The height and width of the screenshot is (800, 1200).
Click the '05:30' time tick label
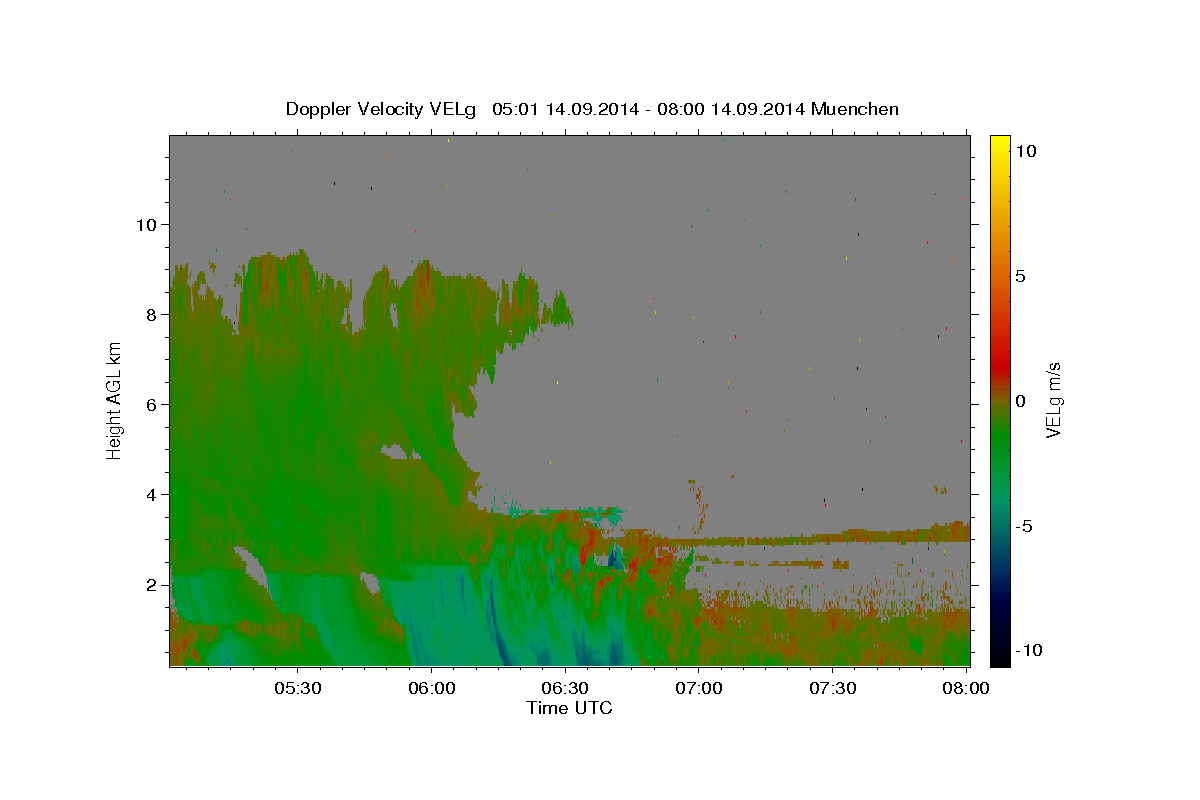pos(297,689)
